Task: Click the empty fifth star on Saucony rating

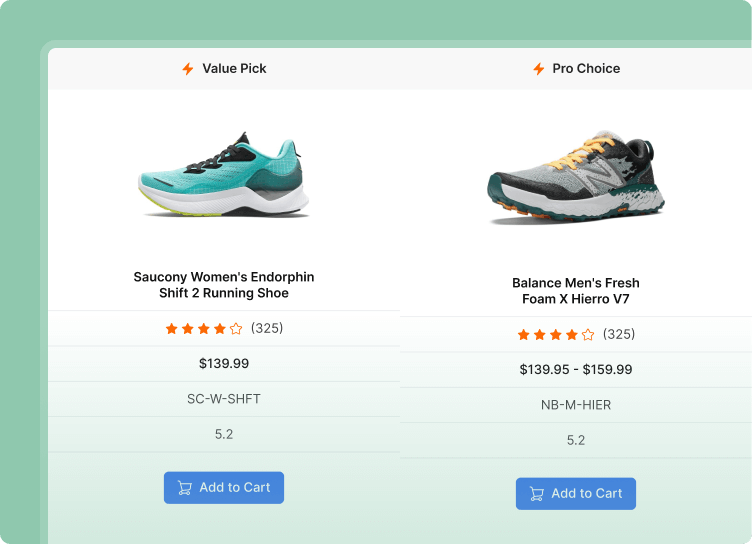Action: 236,328
